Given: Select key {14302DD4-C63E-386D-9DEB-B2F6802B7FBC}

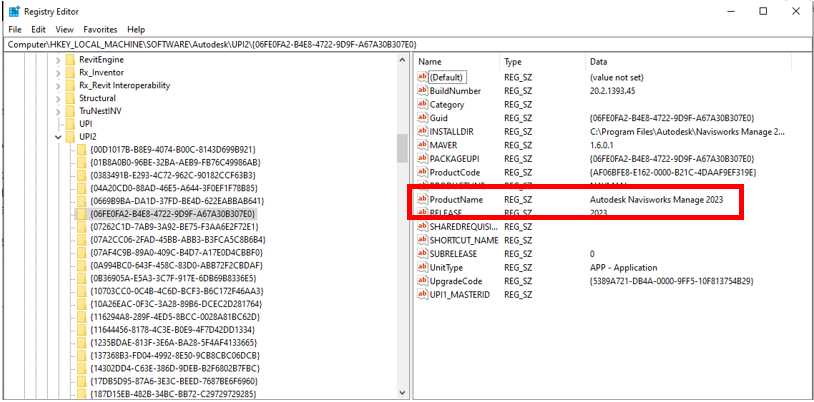Looking at the screenshot, I should (174, 369).
